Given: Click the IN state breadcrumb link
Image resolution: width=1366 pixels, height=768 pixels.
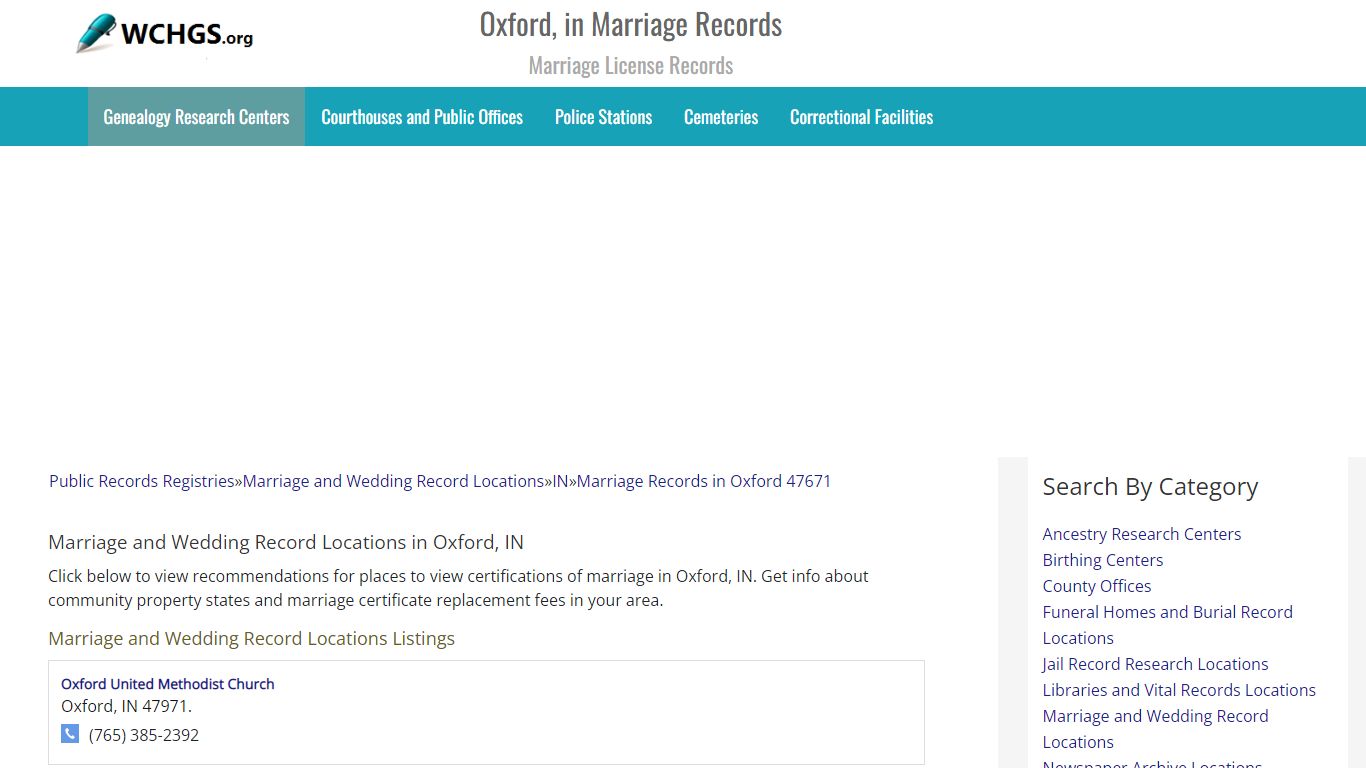Looking at the screenshot, I should 560,481.
